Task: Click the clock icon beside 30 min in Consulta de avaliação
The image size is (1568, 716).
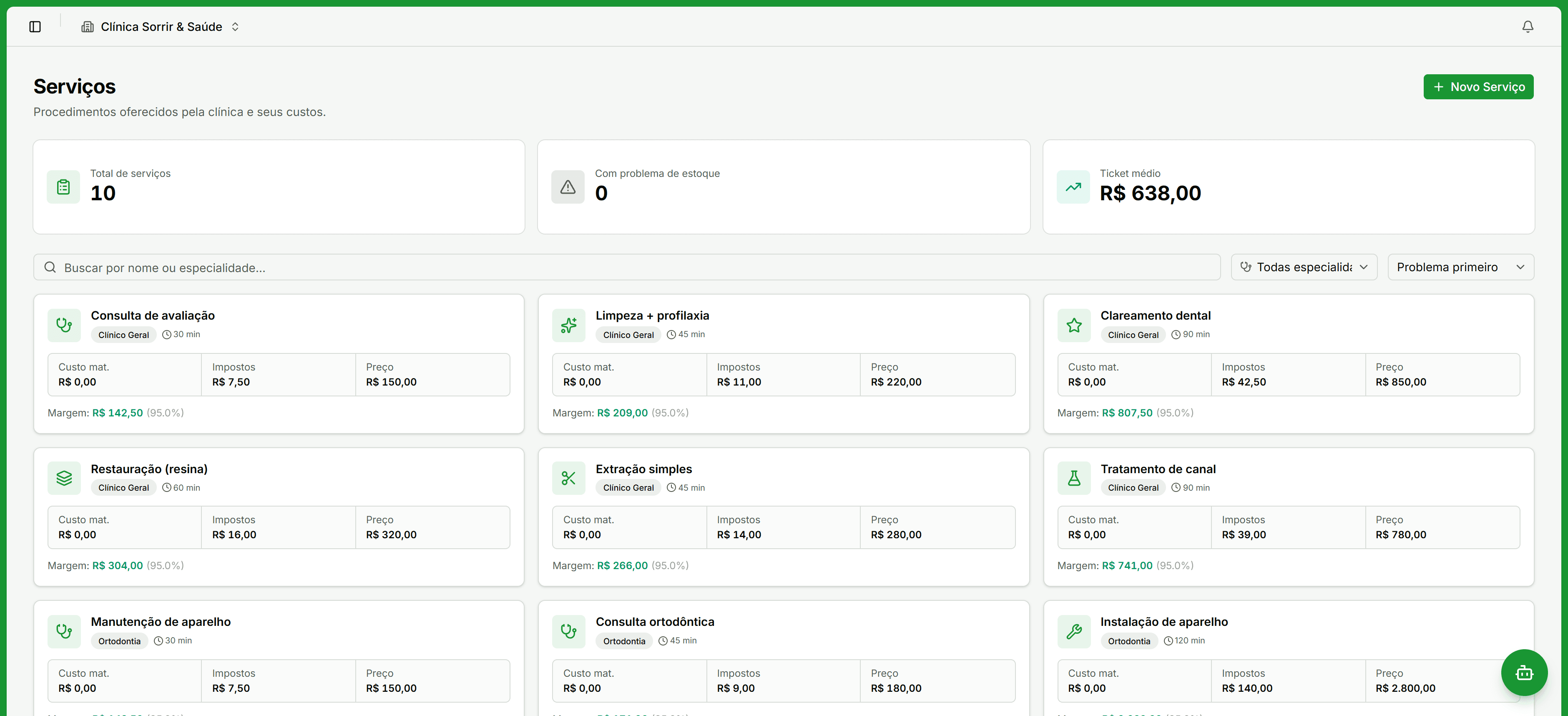Action: coord(167,334)
